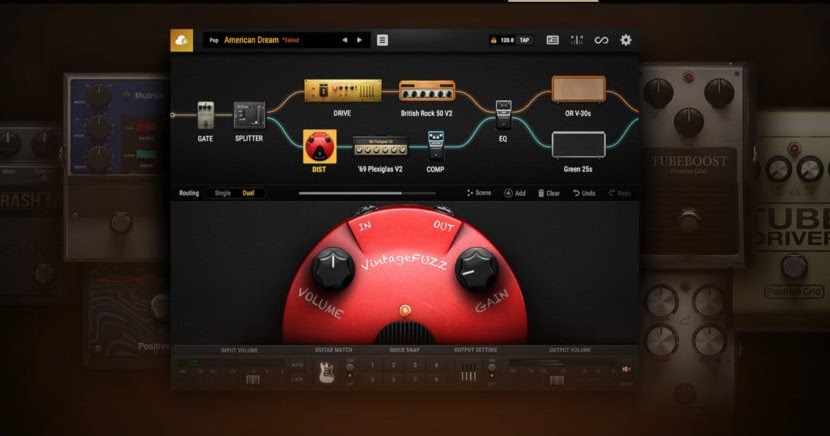830x436 pixels.
Task: Select the OR V-30s cabinet
Action: (x=578, y=89)
